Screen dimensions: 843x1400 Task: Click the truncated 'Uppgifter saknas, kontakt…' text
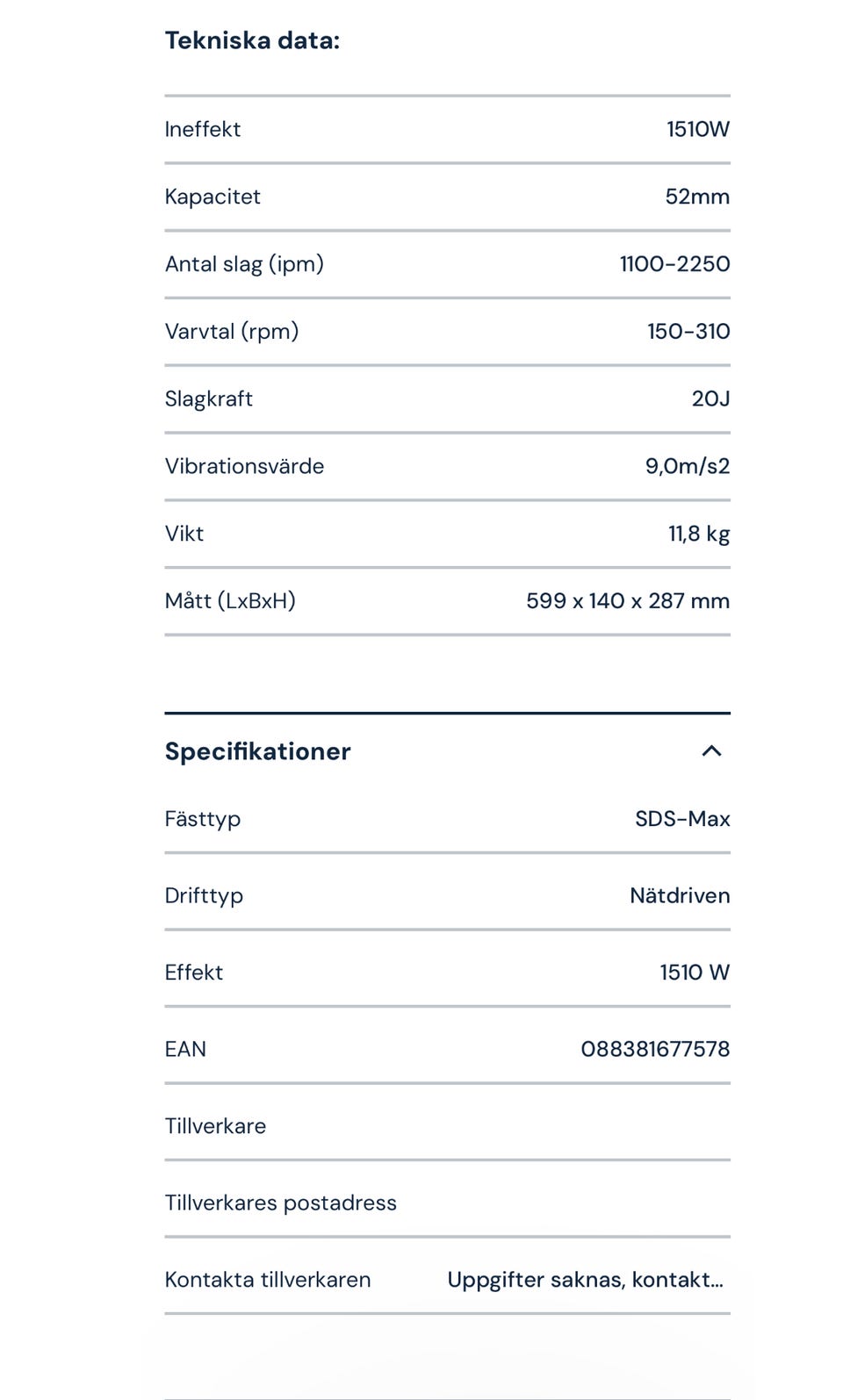[585, 1280]
